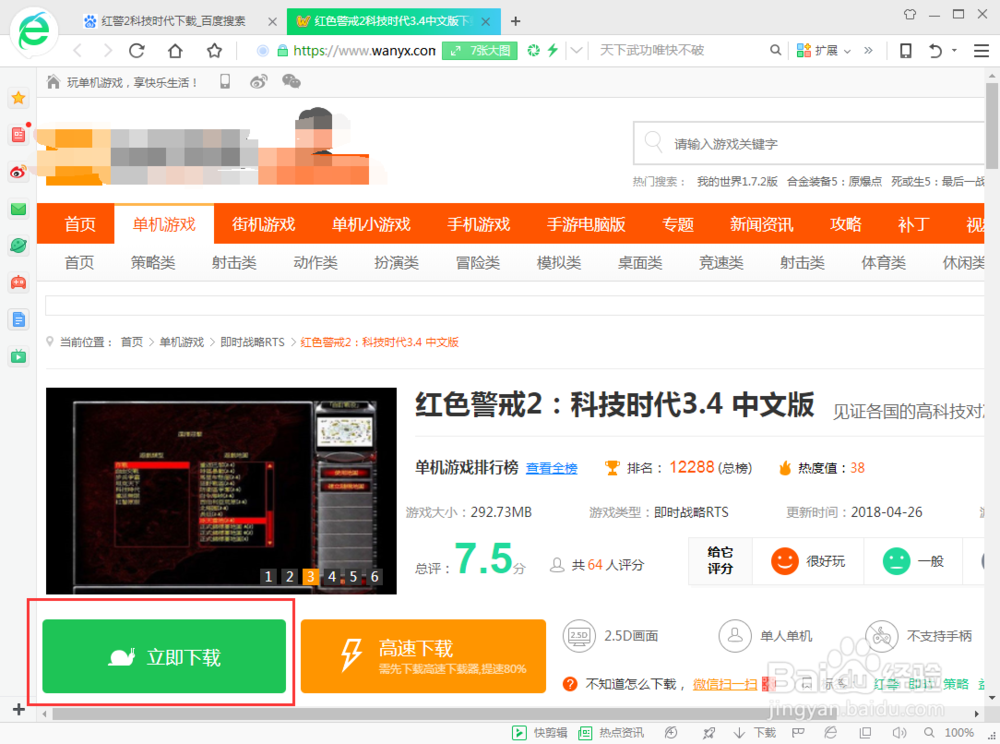Image resolution: width=1000 pixels, height=744 pixels.
Task: Click the mobile phone icon on site header
Action: click(x=225, y=82)
